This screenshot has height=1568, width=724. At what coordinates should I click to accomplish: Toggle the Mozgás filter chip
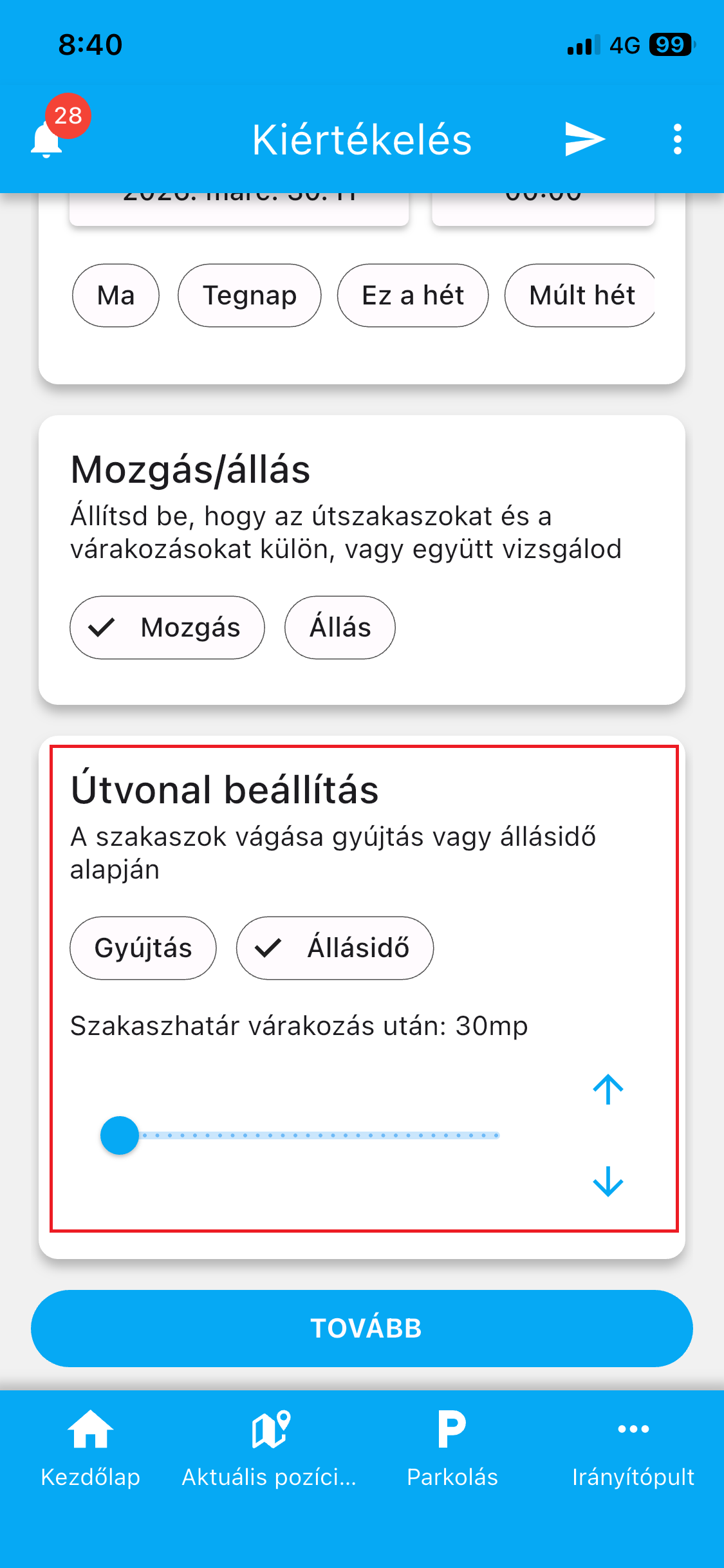pyautogui.click(x=167, y=628)
